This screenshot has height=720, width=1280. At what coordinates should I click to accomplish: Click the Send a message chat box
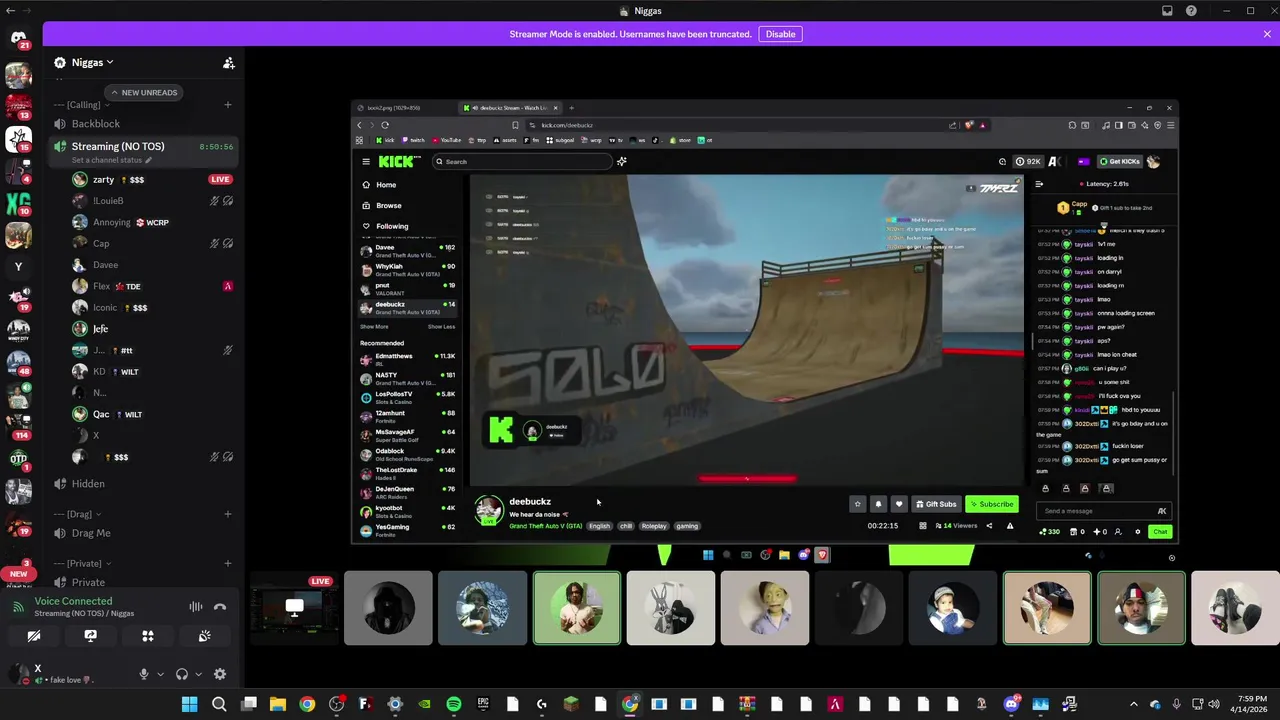tap(1104, 511)
